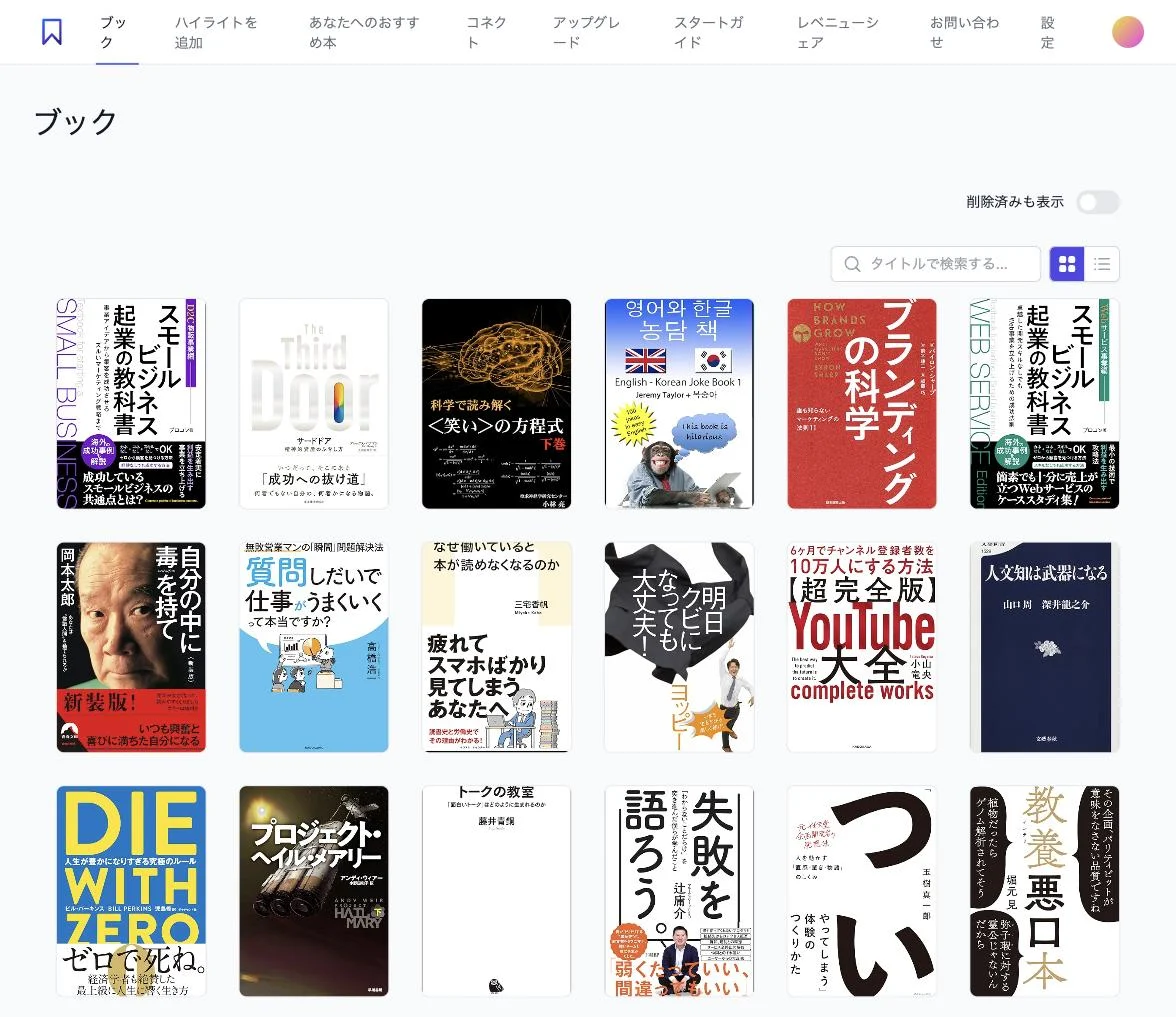This screenshot has height=1017, width=1176.
Task: Open アップグレード menu item
Action: [x=586, y=32]
